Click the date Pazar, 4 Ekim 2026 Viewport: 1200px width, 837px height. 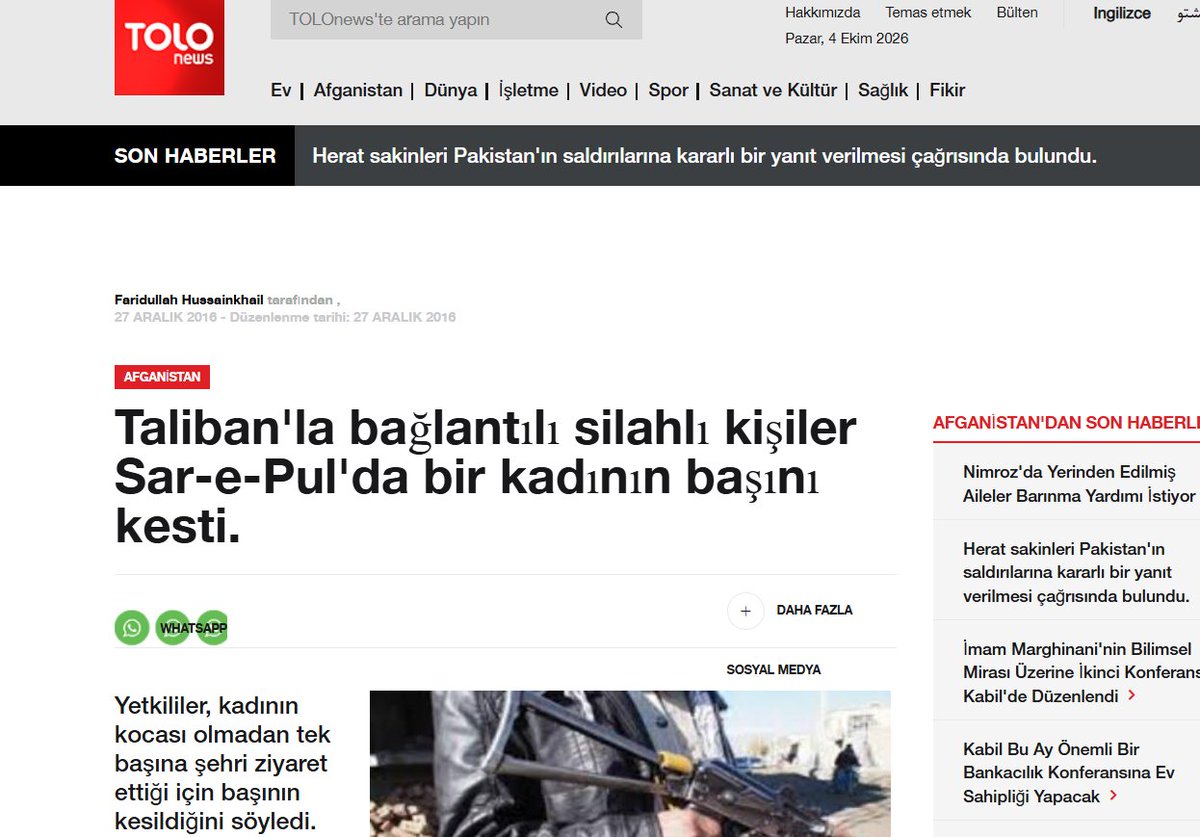tap(847, 39)
